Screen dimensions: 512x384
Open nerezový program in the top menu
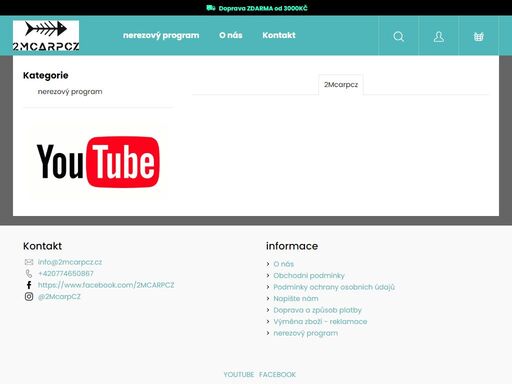(x=161, y=35)
